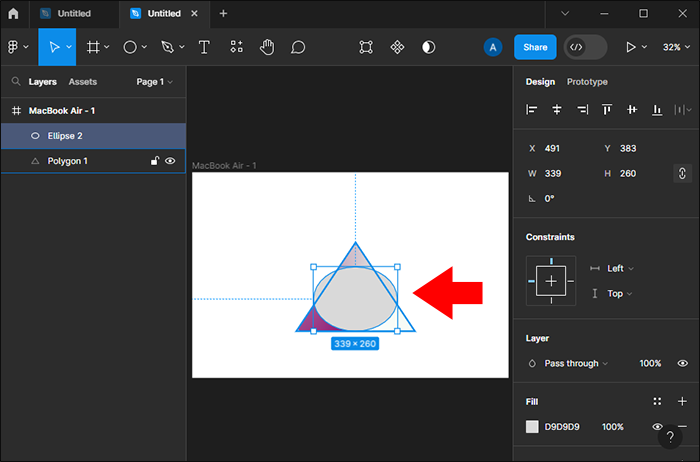Viewport: 700px width, 462px height.
Task: Click the Frame tool icon
Action: click(93, 47)
